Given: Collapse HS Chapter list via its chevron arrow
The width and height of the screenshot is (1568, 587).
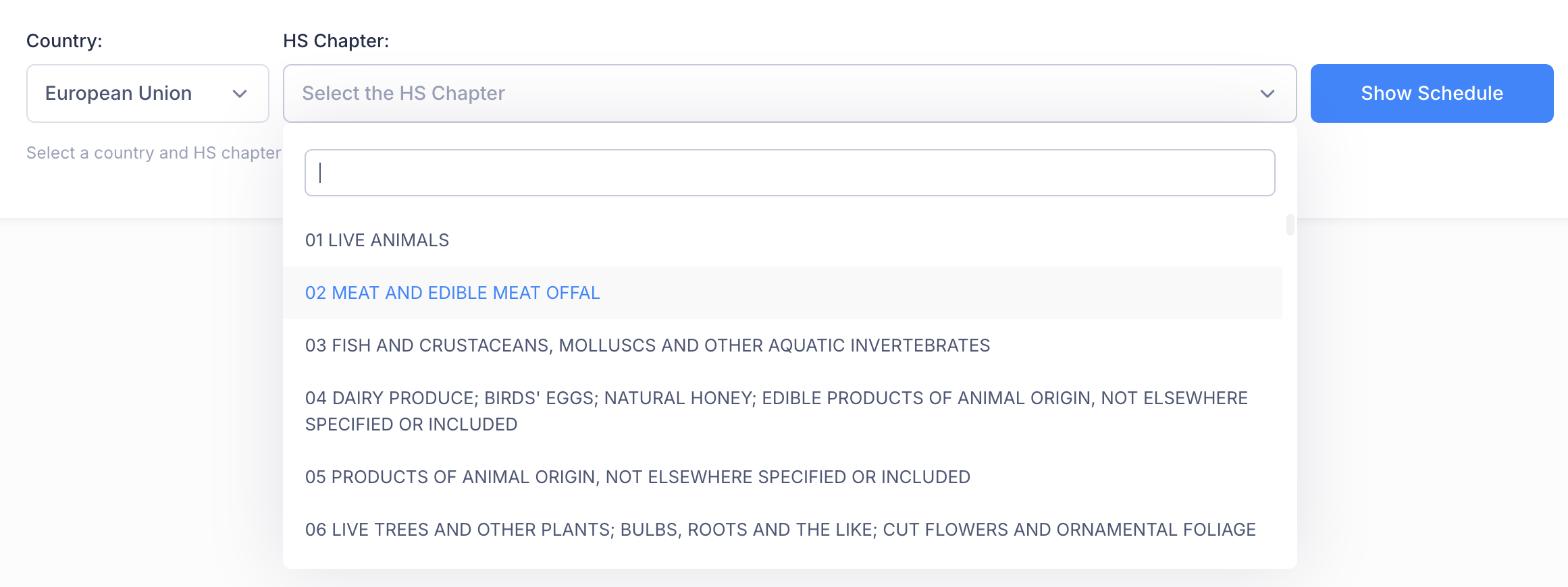Looking at the screenshot, I should pos(1267,94).
